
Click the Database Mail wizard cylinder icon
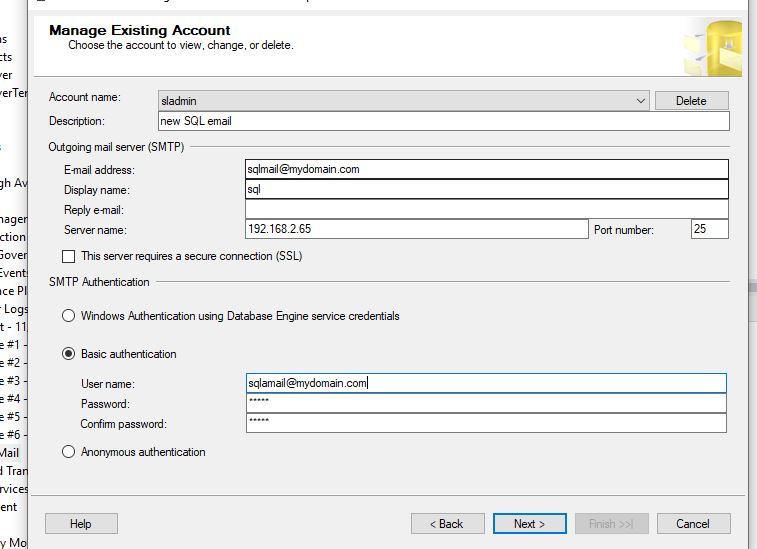tap(714, 48)
